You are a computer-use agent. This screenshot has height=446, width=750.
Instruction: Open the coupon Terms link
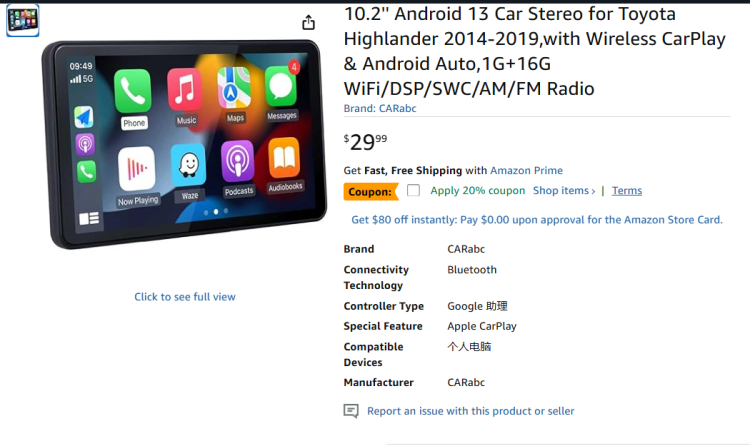(x=627, y=190)
